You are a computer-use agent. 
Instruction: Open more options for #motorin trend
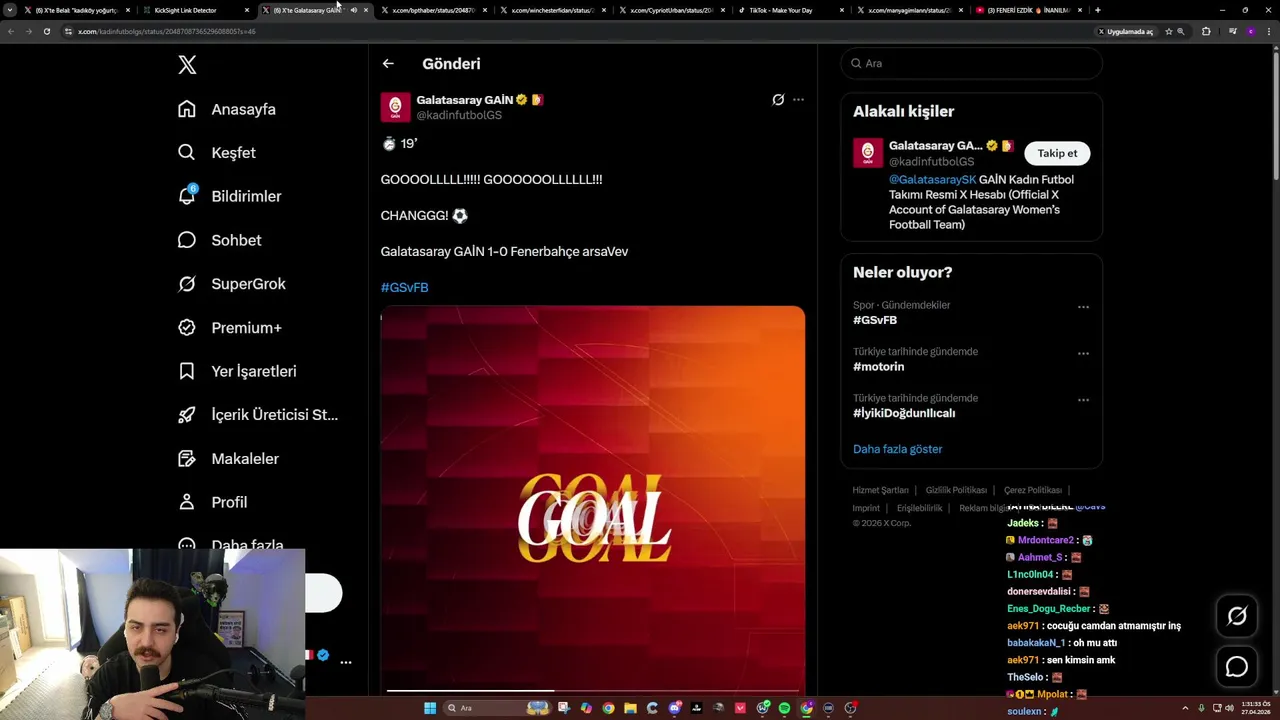[1083, 354]
